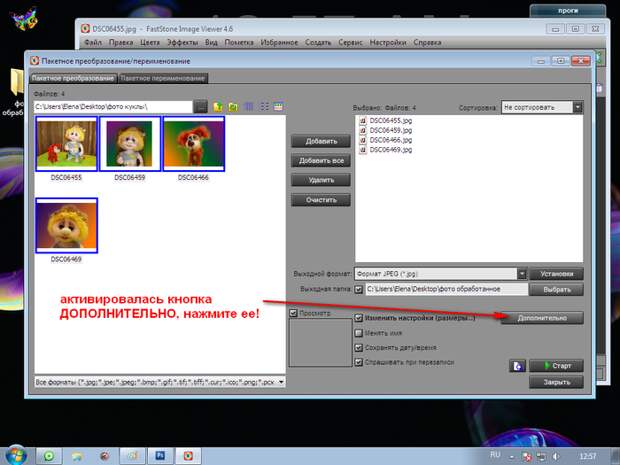The width and height of the screenshot is (620, 465).
Task: Switch file list to list view icon
Action: point(264,106)
